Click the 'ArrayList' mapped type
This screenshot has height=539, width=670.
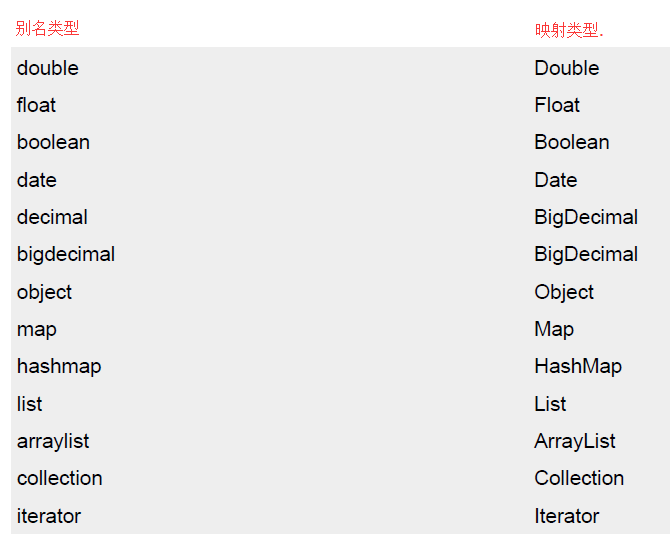click(575, 442)
